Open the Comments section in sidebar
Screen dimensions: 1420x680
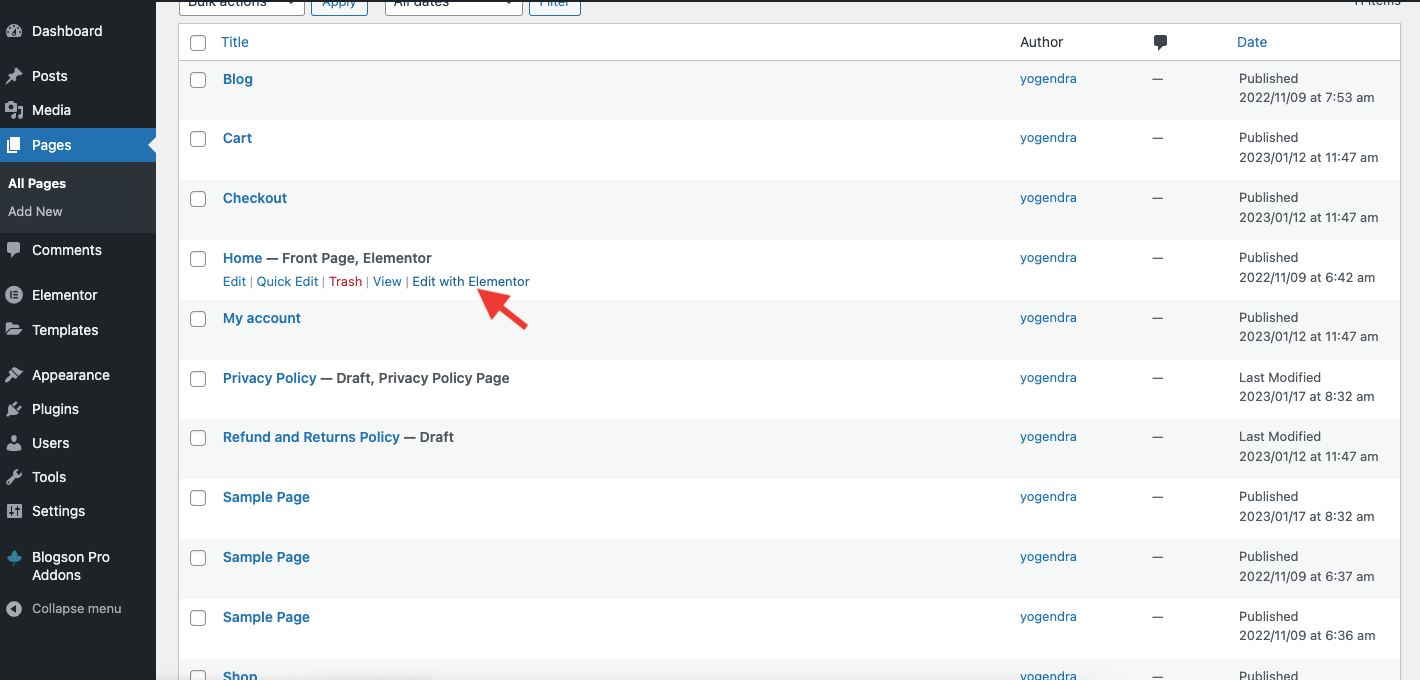coord(66,250)
